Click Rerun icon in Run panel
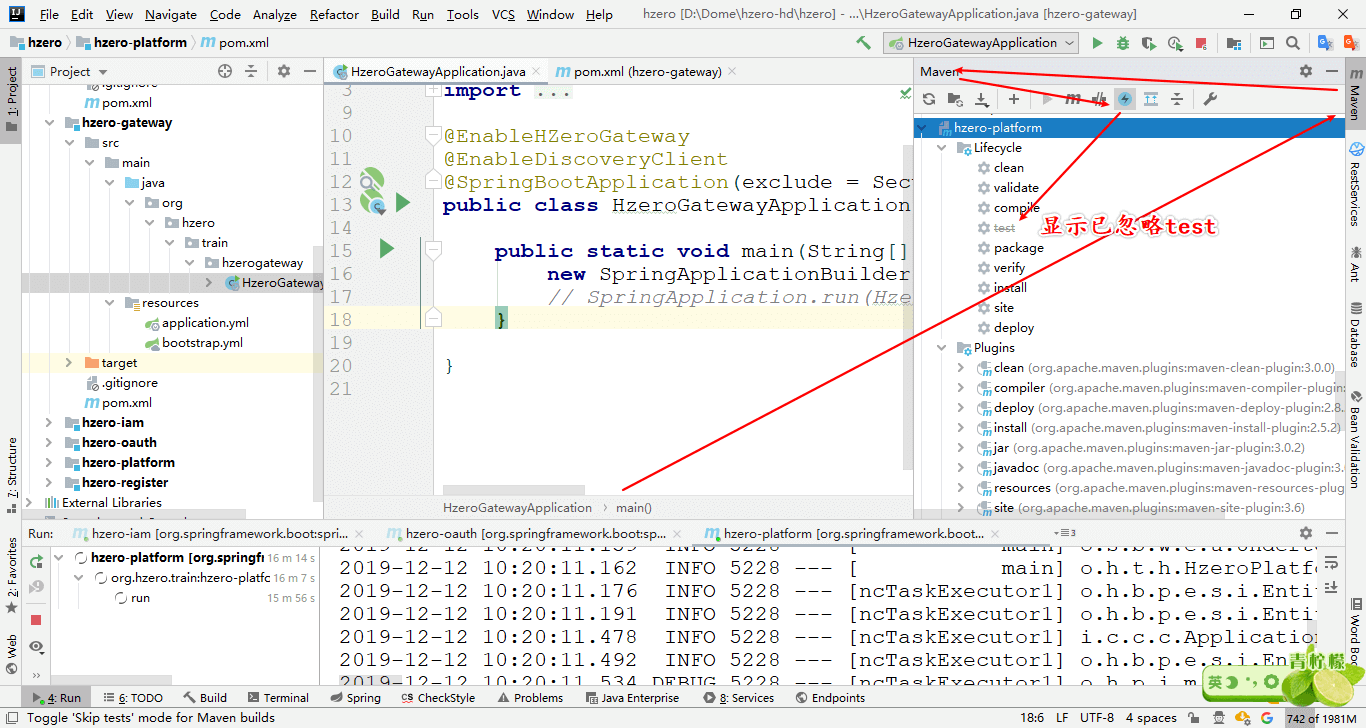This screenshot has height=728, width=1366. (x=36, y=561)
